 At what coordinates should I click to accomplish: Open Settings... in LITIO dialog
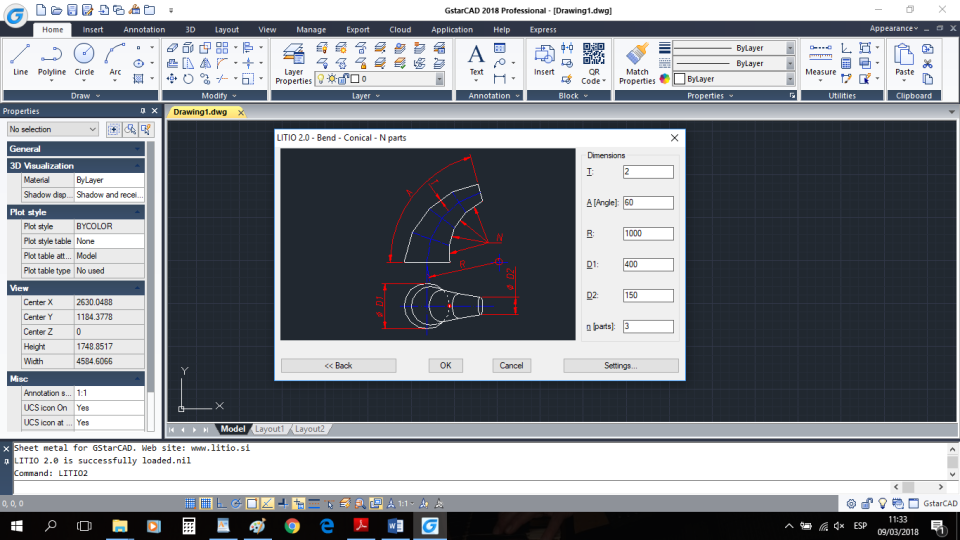(621, 366)
